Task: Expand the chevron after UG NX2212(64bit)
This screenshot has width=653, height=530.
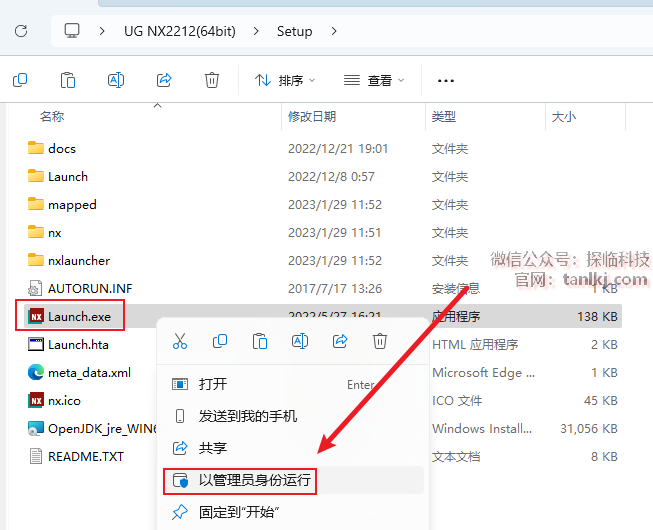Action: coord(257,31)
